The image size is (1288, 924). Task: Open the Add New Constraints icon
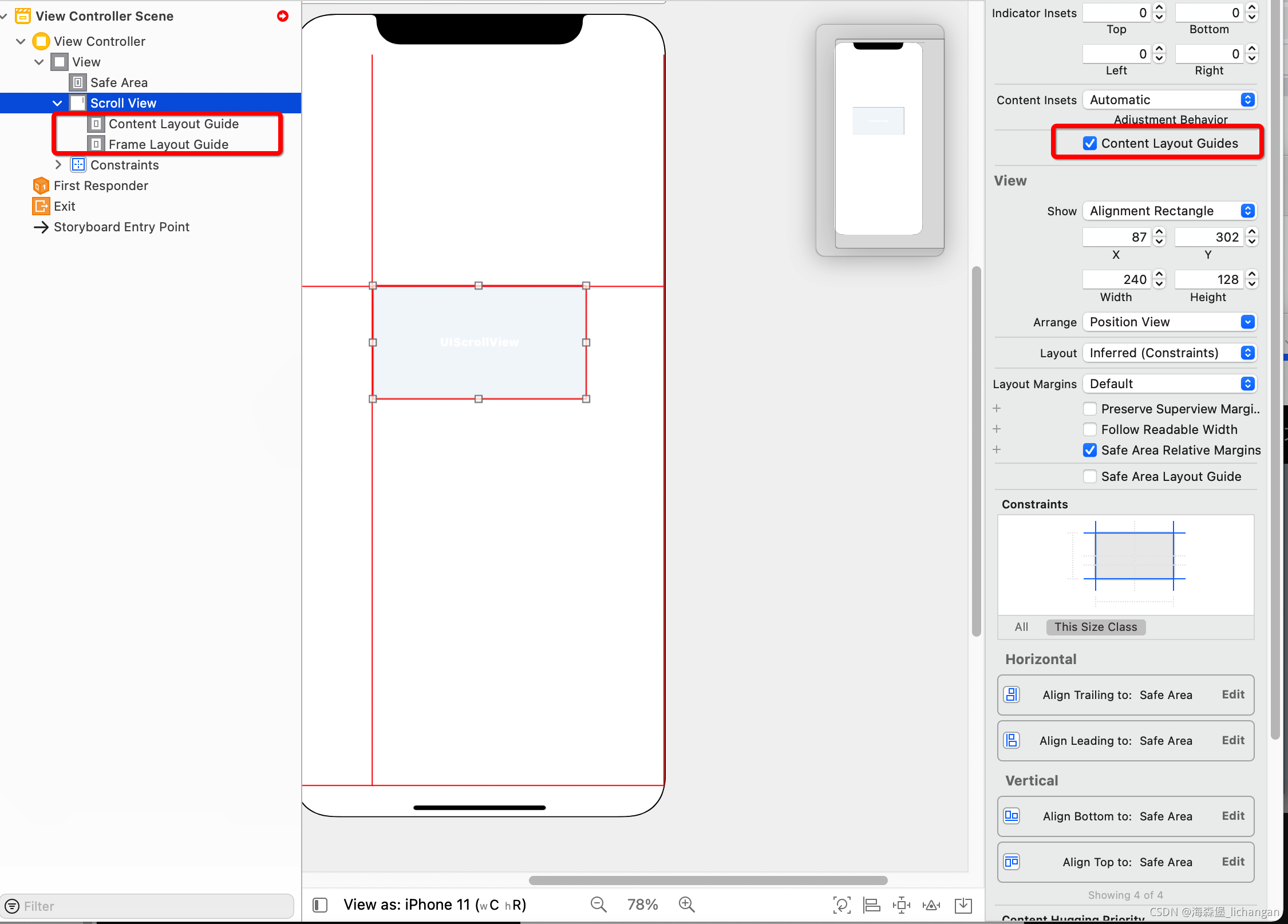point(902,905)
